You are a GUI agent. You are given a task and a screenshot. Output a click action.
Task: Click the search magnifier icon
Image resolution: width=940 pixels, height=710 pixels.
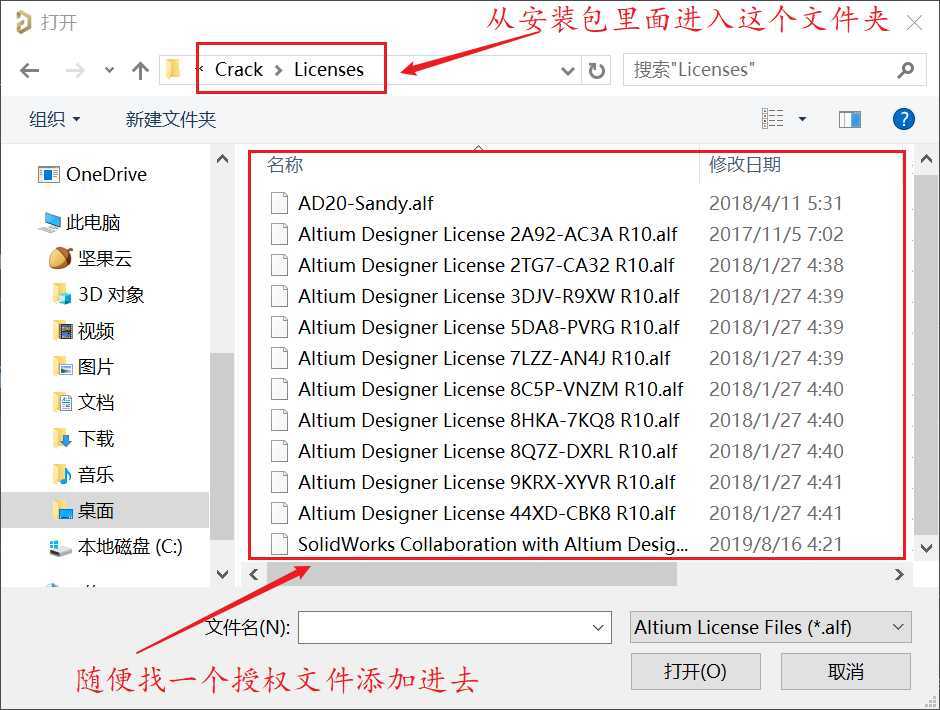pos(905,70)
